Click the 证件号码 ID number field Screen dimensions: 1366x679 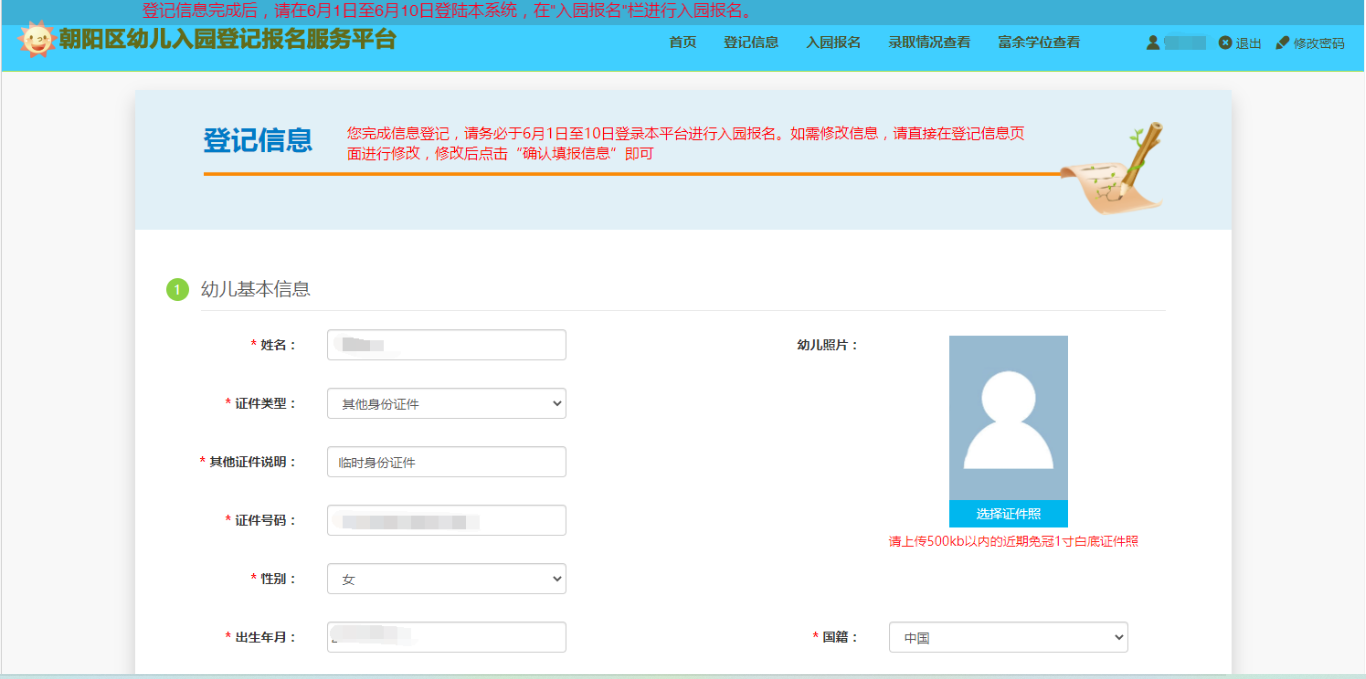[446, 521]
